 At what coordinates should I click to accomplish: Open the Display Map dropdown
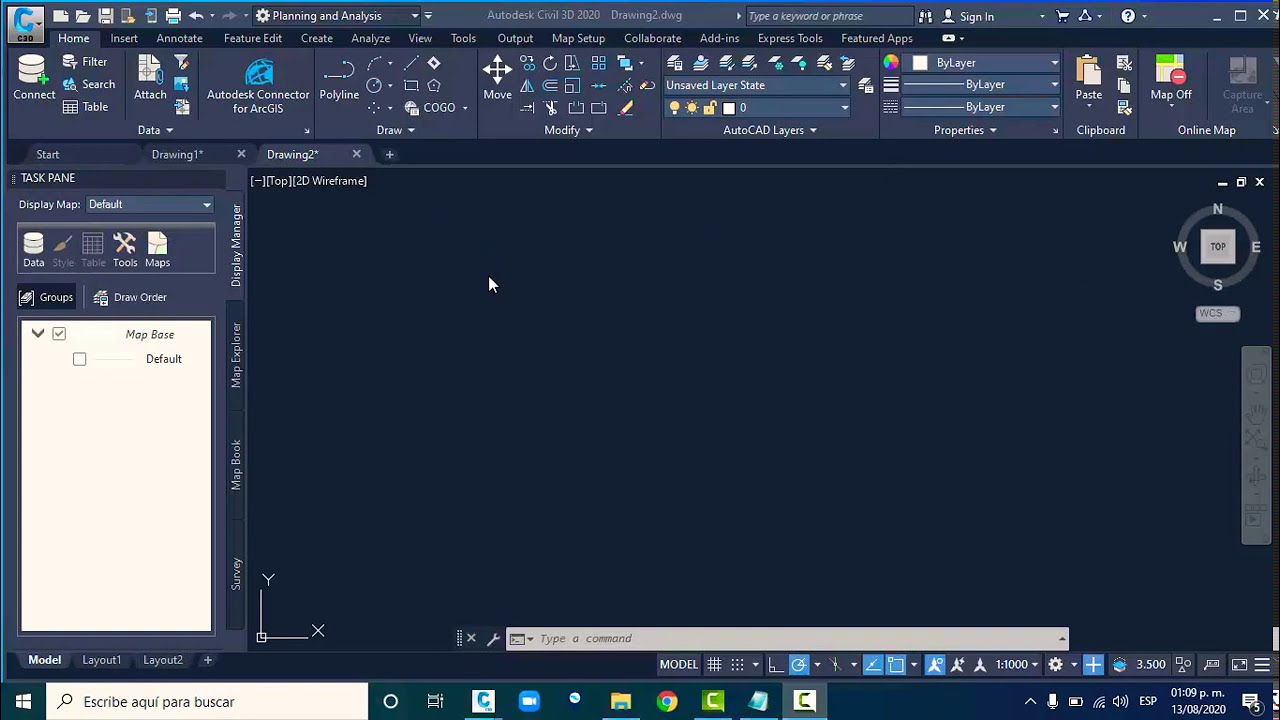(150, 204)
